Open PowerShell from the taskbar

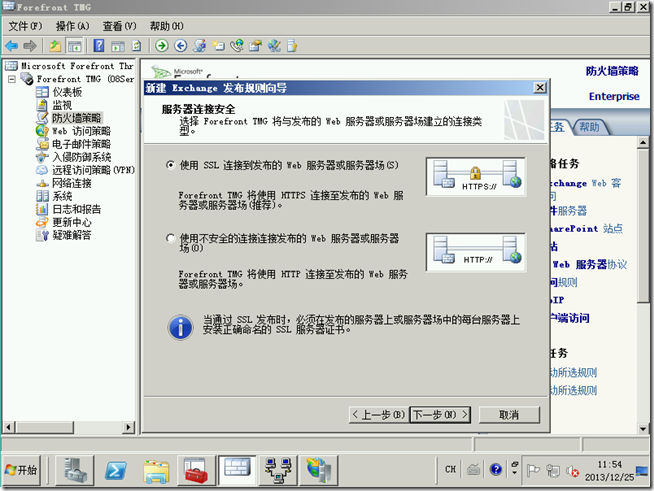[x=116, y=470]
